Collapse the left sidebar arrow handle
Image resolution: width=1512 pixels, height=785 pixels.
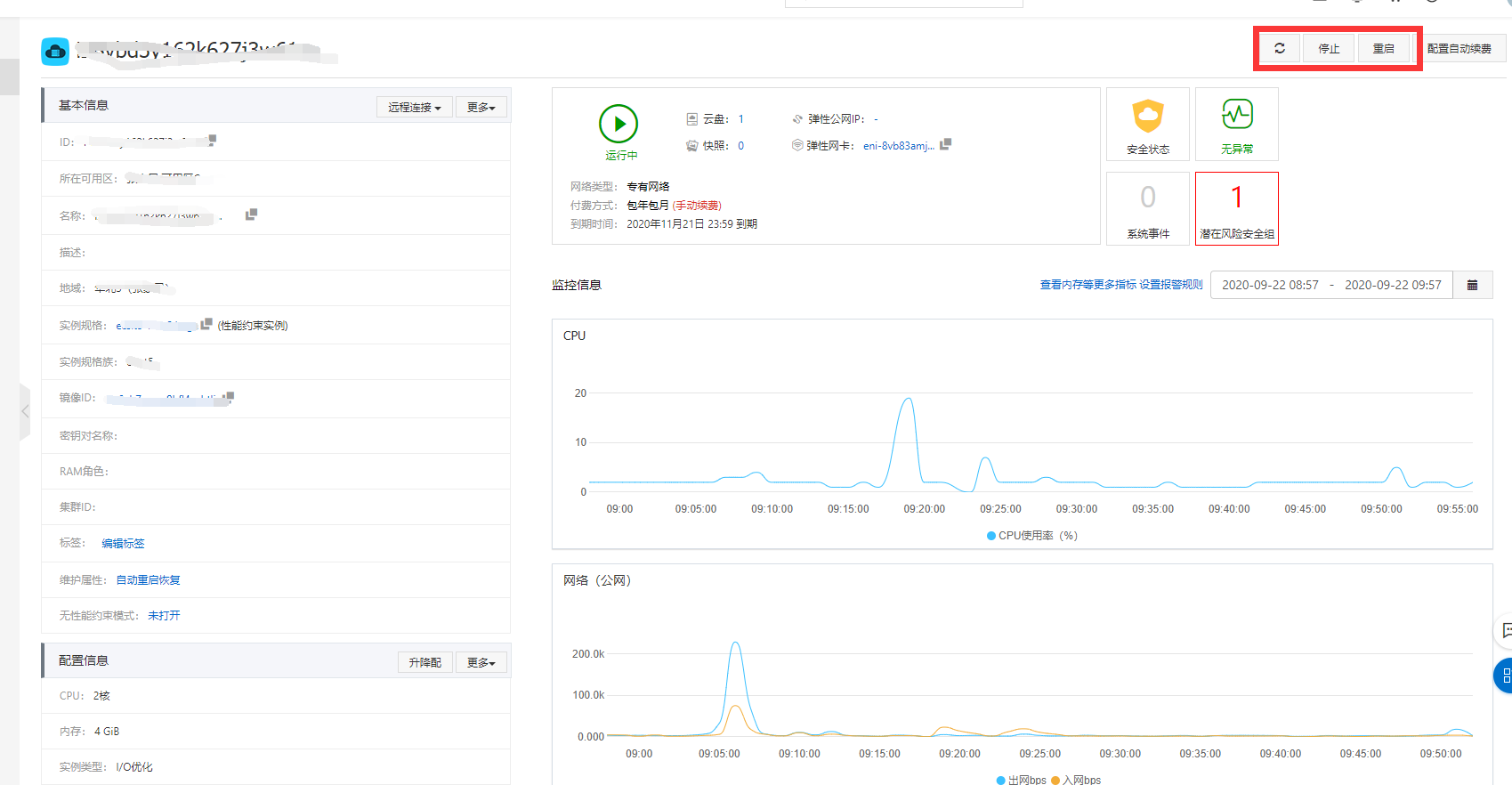[x=25, y=411]
